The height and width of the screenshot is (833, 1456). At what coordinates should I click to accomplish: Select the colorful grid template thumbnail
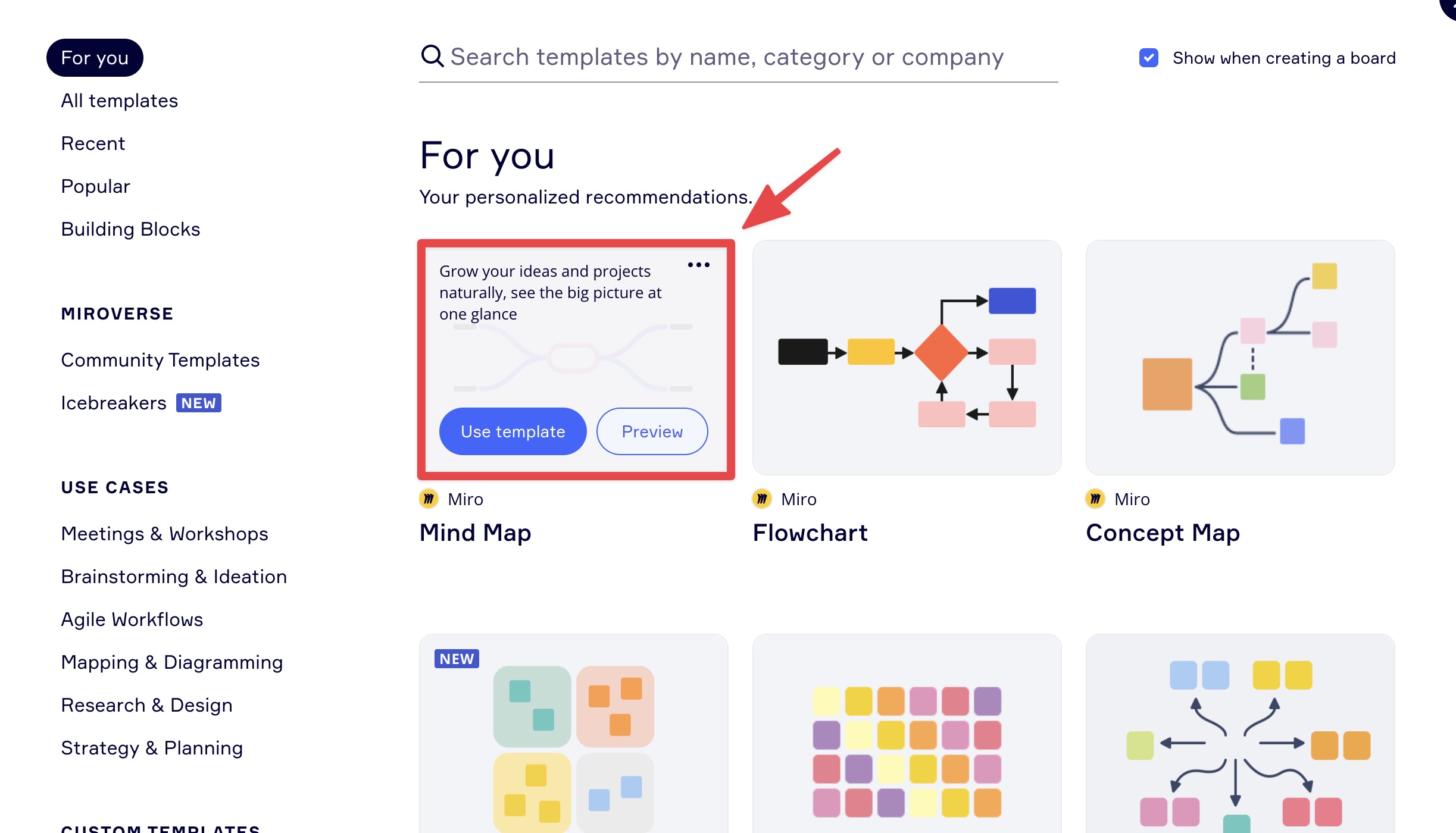[x=907, y=734]
